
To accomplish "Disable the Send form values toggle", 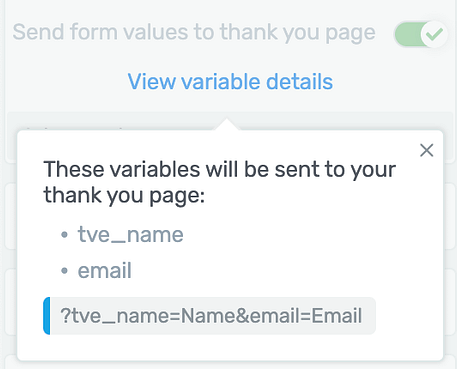I will coord(421,34).
